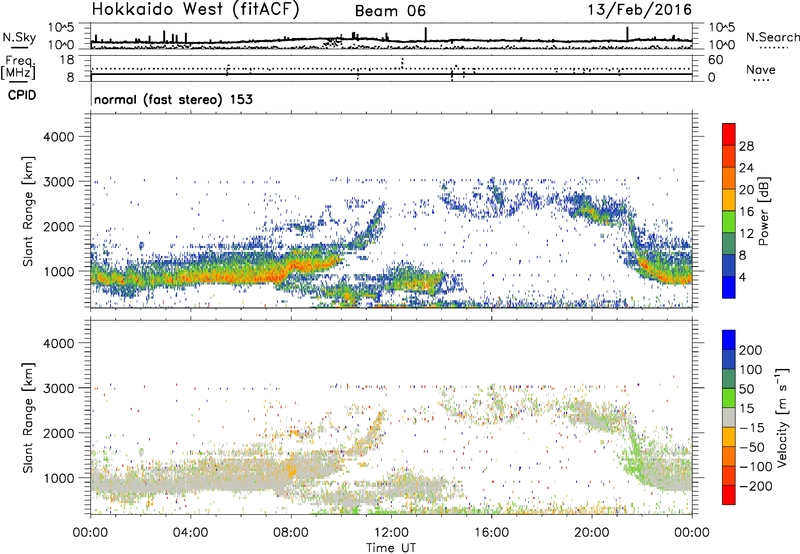The height and width of the screenshot is (554, 800).
Task: Click the 'Hokkaido West (fitACF)' title text
Action: click(195, 9)
